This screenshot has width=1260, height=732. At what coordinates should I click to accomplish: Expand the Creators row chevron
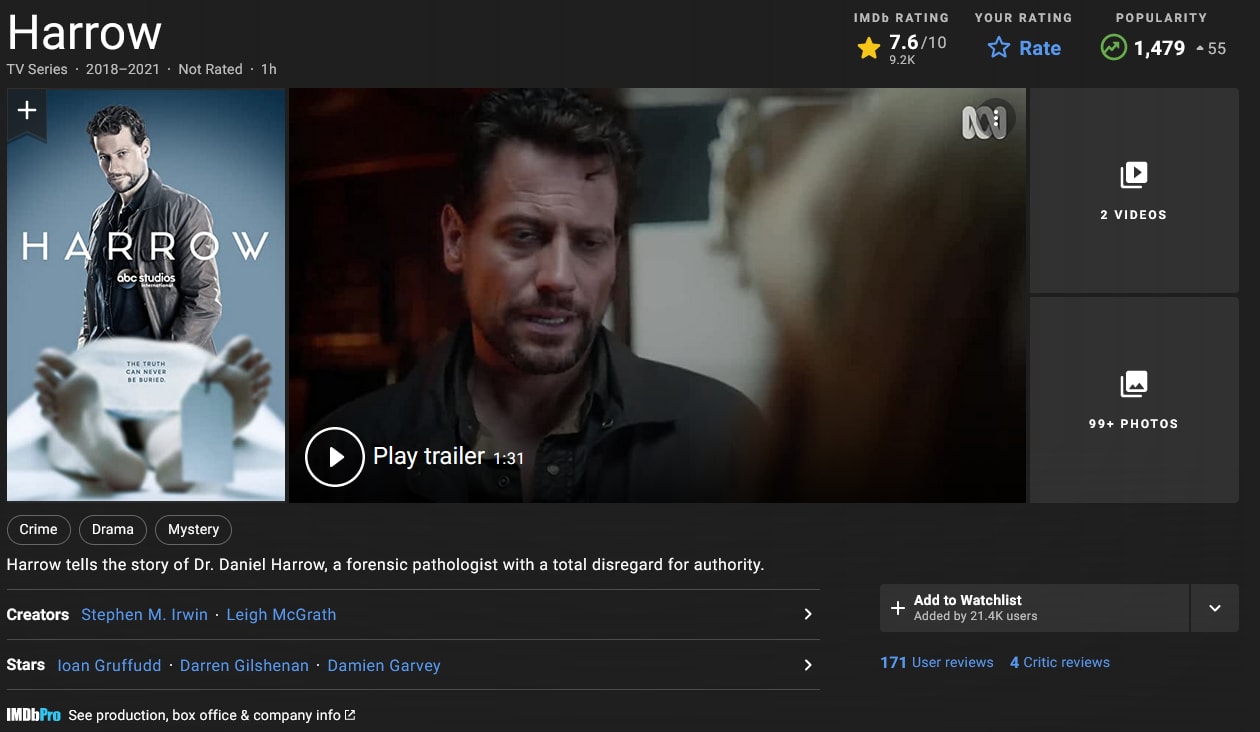point(808,614)
